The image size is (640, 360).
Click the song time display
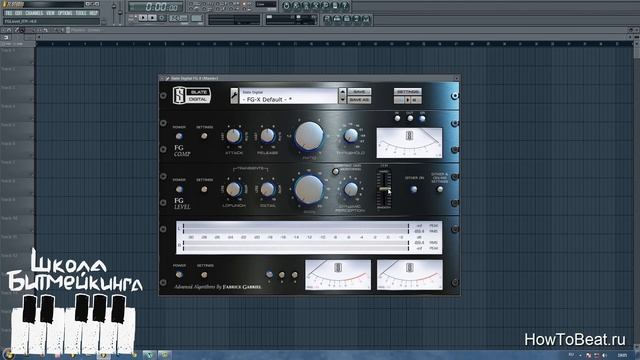pos(156,7)
